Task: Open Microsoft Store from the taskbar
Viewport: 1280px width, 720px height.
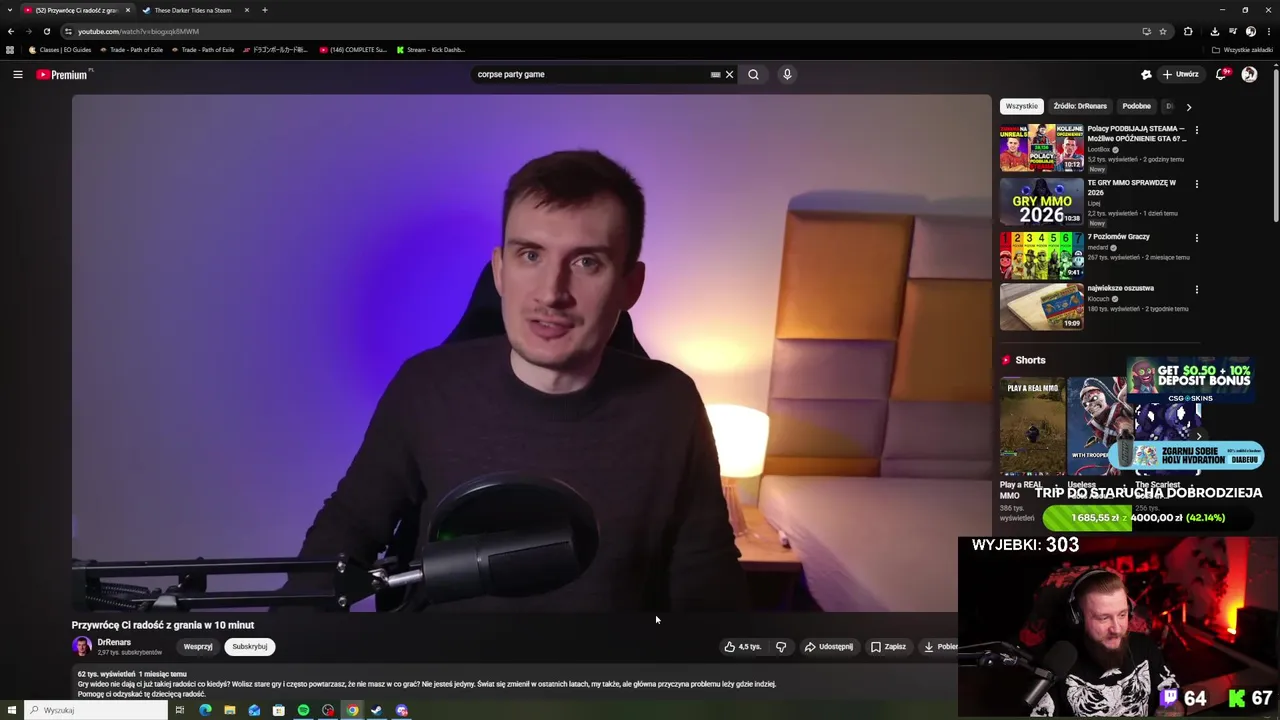Action: point(278,710)
